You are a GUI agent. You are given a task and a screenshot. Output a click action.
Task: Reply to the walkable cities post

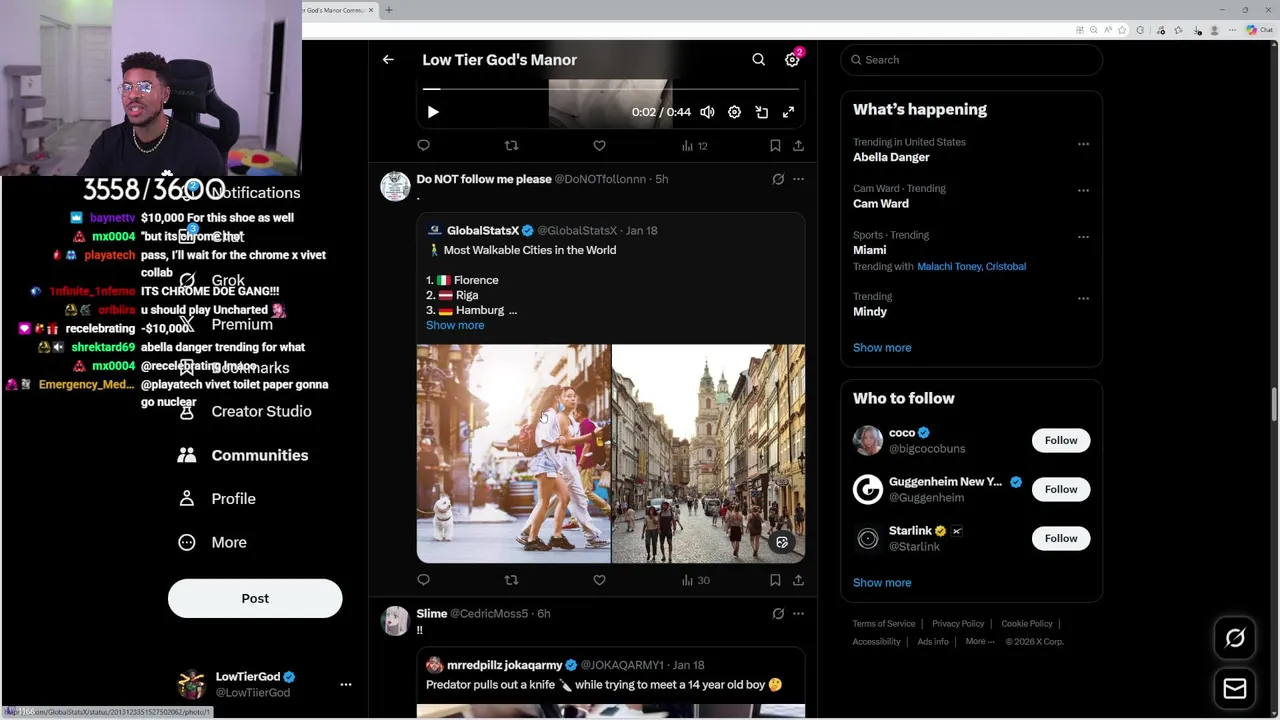click(x=423, y=580)
